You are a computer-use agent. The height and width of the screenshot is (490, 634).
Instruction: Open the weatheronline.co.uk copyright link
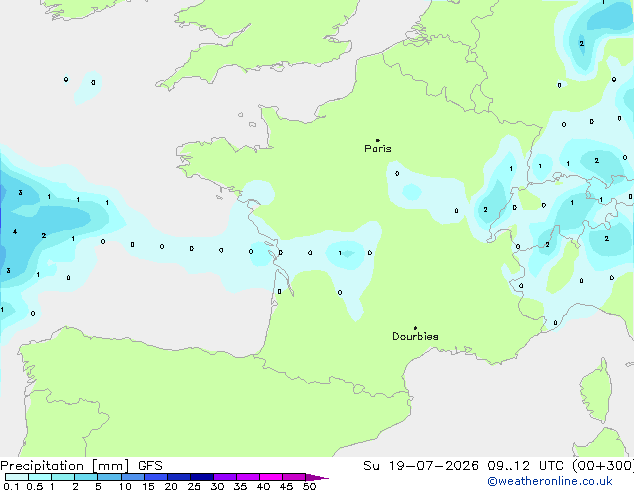tap(550, 481)
